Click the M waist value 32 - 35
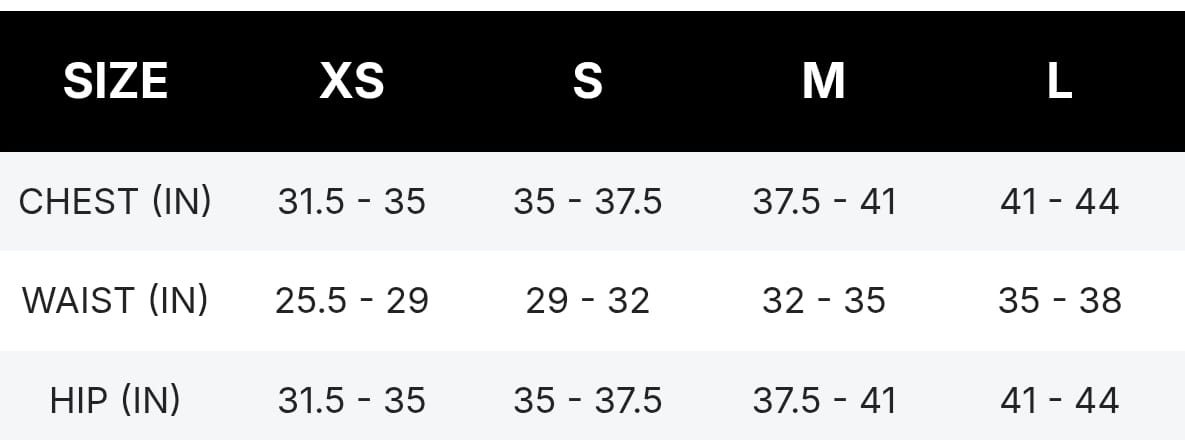This screenshot has height=440, width=1185. [x=824, y=300]
